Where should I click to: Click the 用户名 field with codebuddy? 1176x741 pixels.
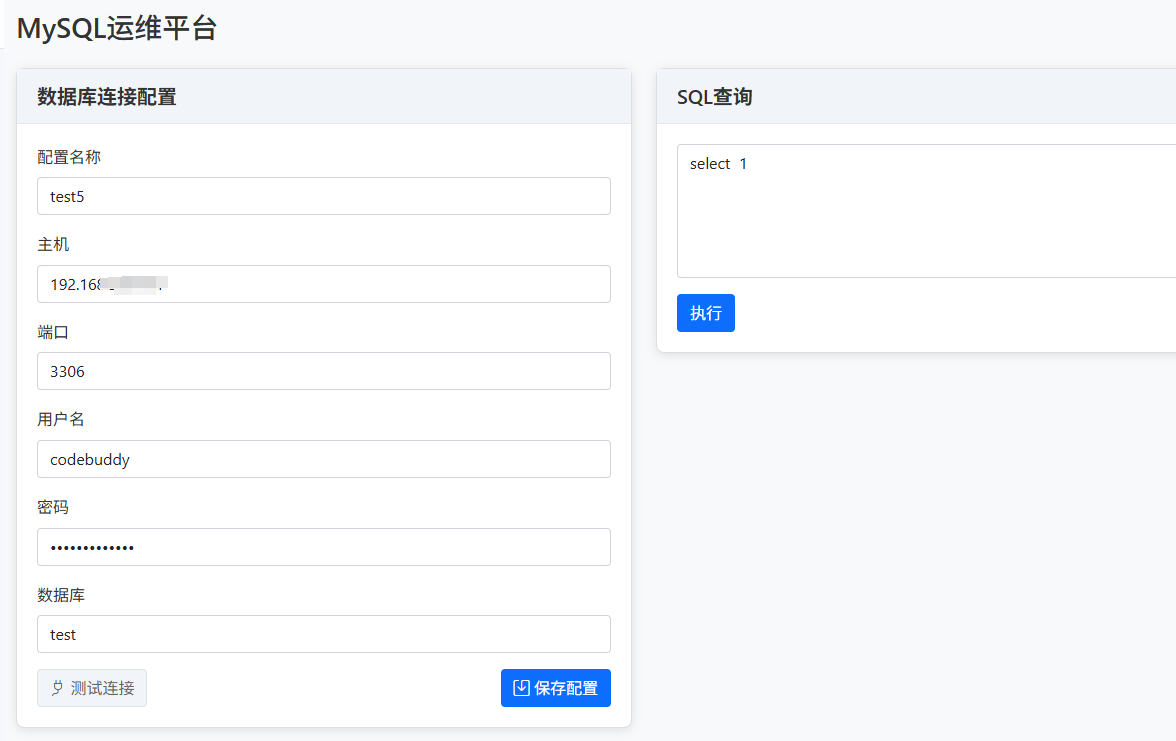point(324,459)
